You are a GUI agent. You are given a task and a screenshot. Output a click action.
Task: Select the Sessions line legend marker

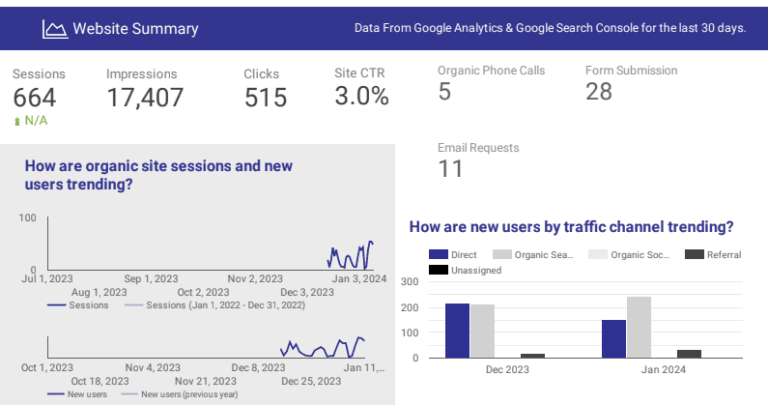coord(56,305)
